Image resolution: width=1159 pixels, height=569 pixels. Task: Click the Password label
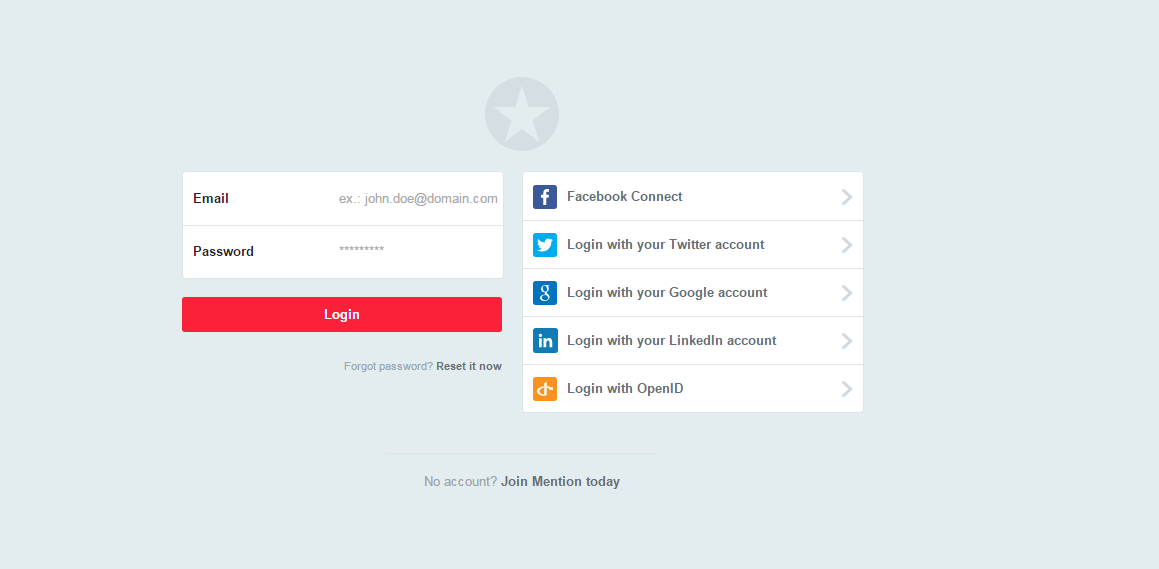tap(223, 251)
